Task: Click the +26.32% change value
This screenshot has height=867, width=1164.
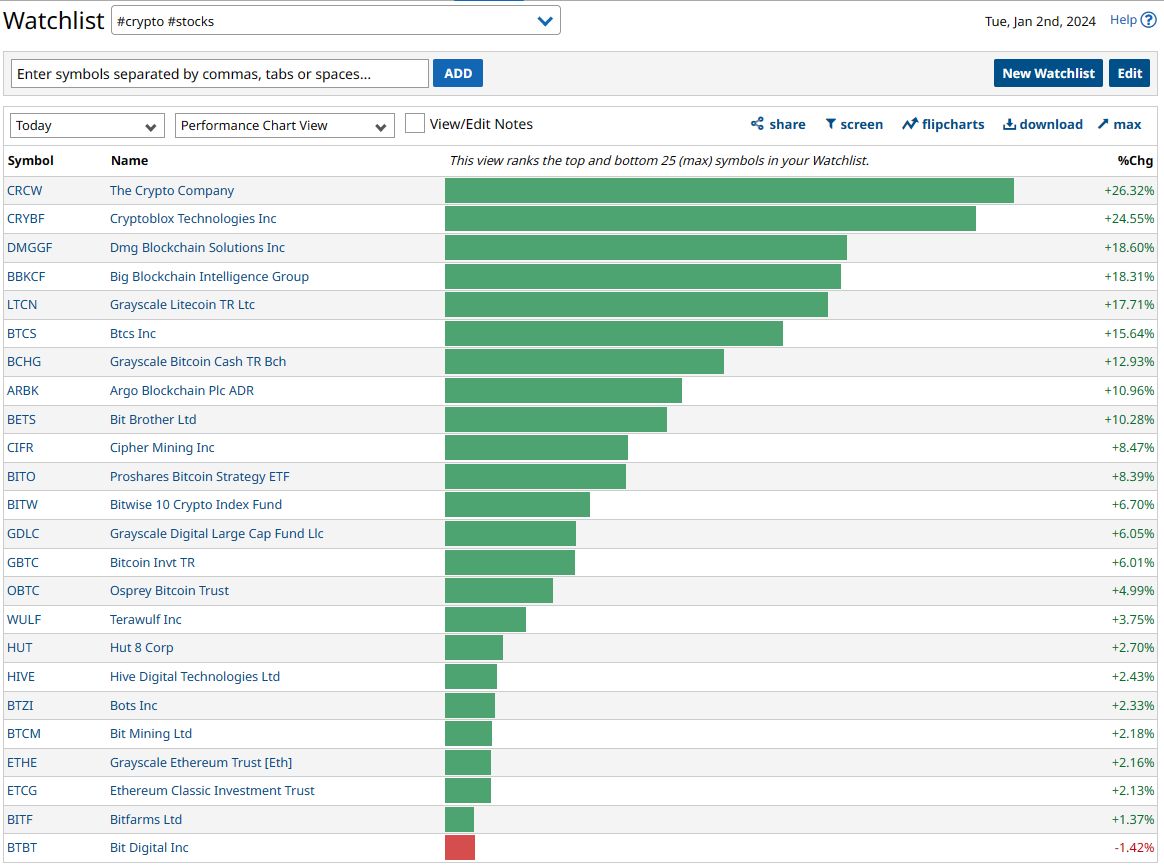Action: click(1129, 191)
